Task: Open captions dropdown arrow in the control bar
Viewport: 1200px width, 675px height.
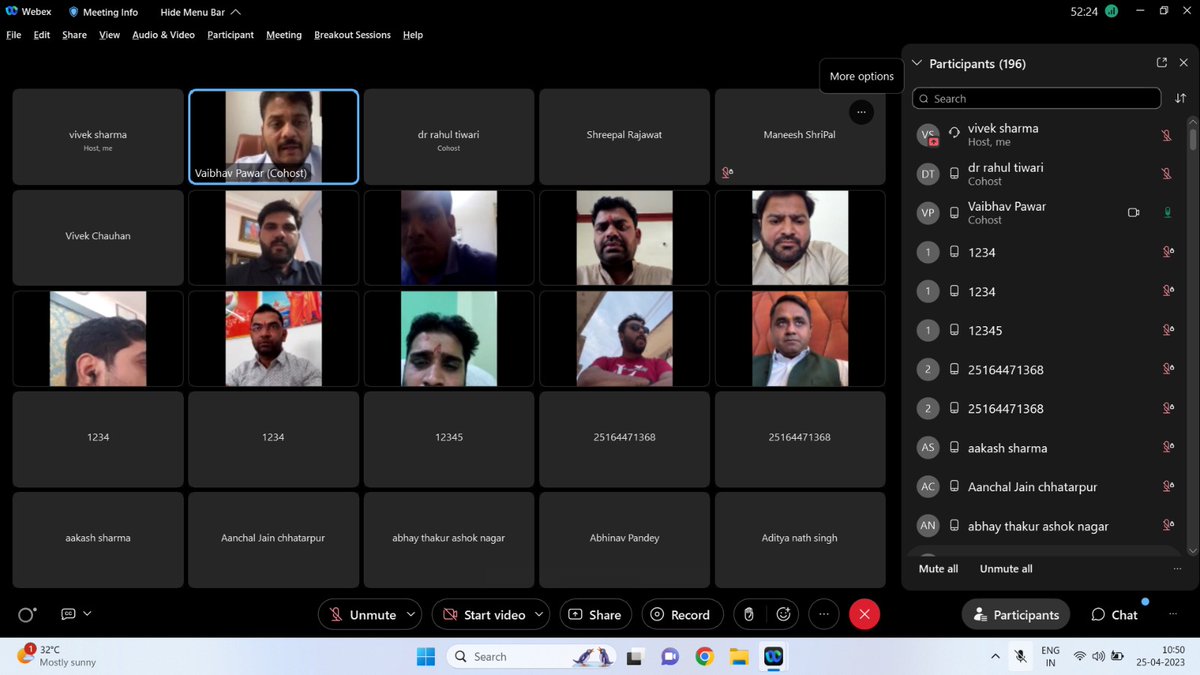Action: [x=87, y=614]
